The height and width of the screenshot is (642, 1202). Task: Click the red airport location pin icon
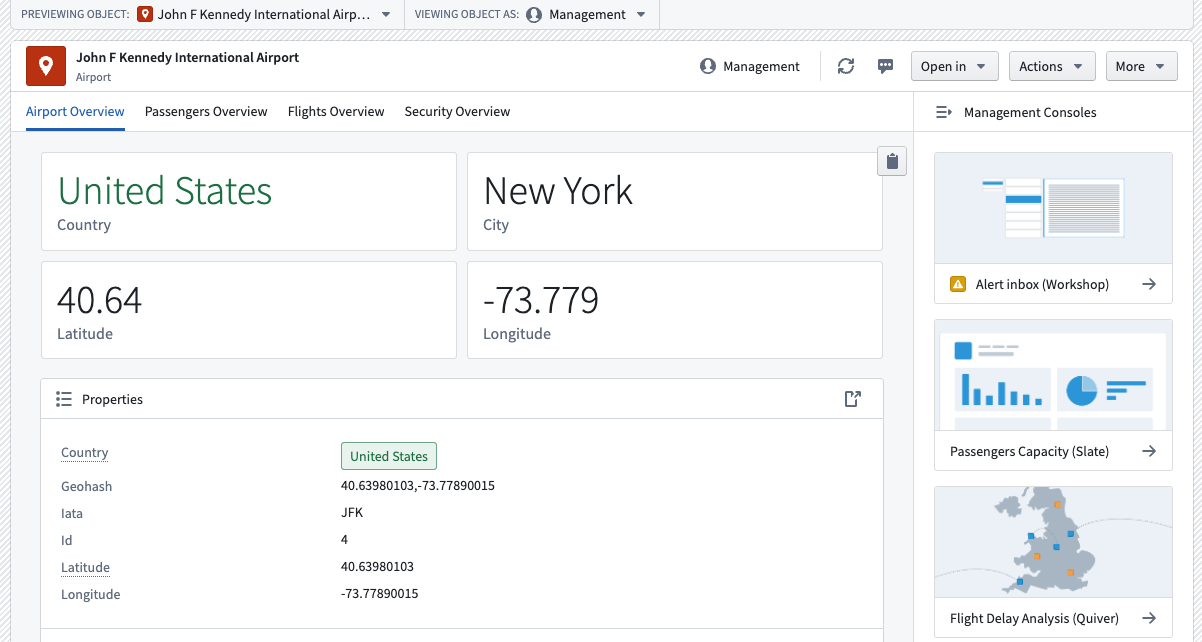(x=46, y=66)
